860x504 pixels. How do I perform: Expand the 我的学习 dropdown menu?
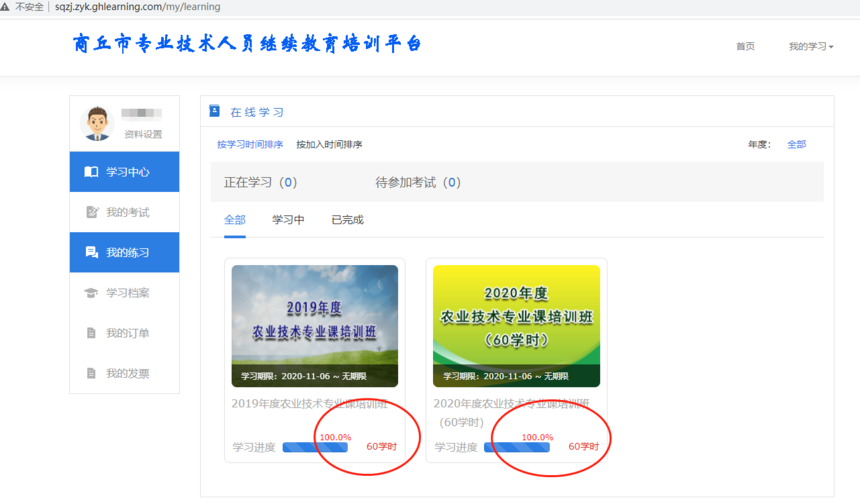click(811, 47)
